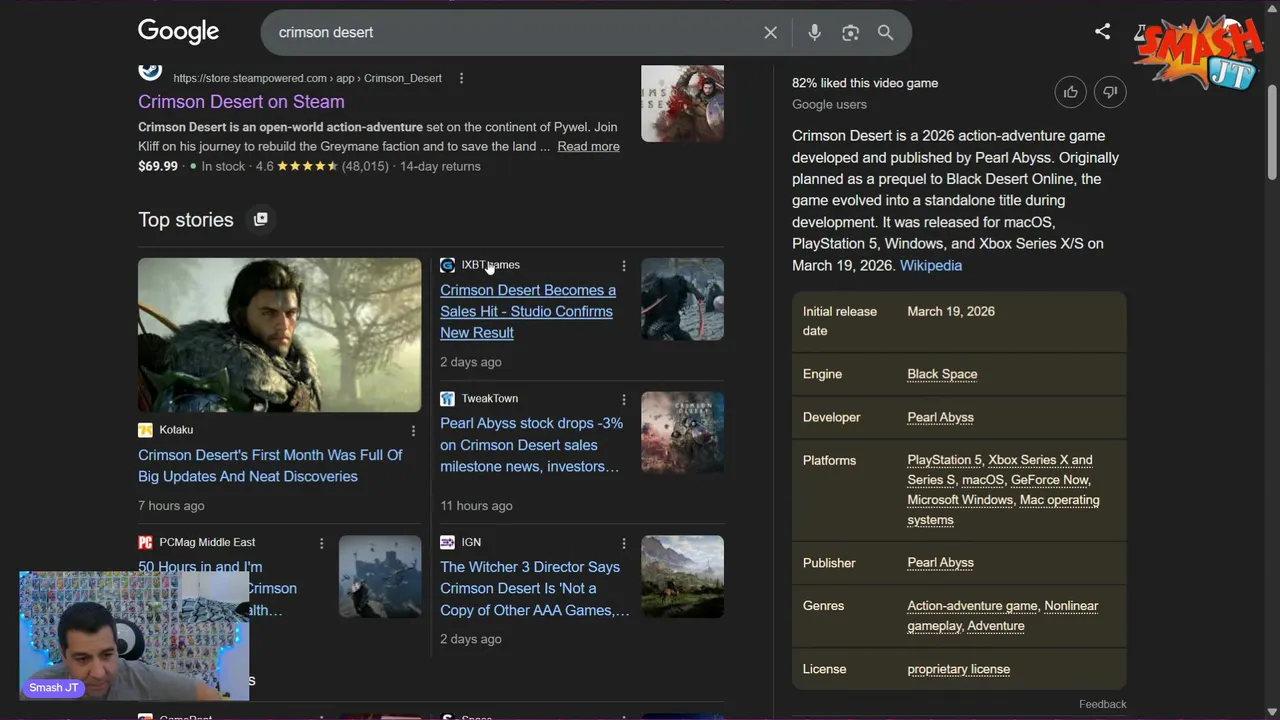Click the PCMag favicon
This screenshot has height=720, width=1280.
pyautogui.click(x=145, y=542)
